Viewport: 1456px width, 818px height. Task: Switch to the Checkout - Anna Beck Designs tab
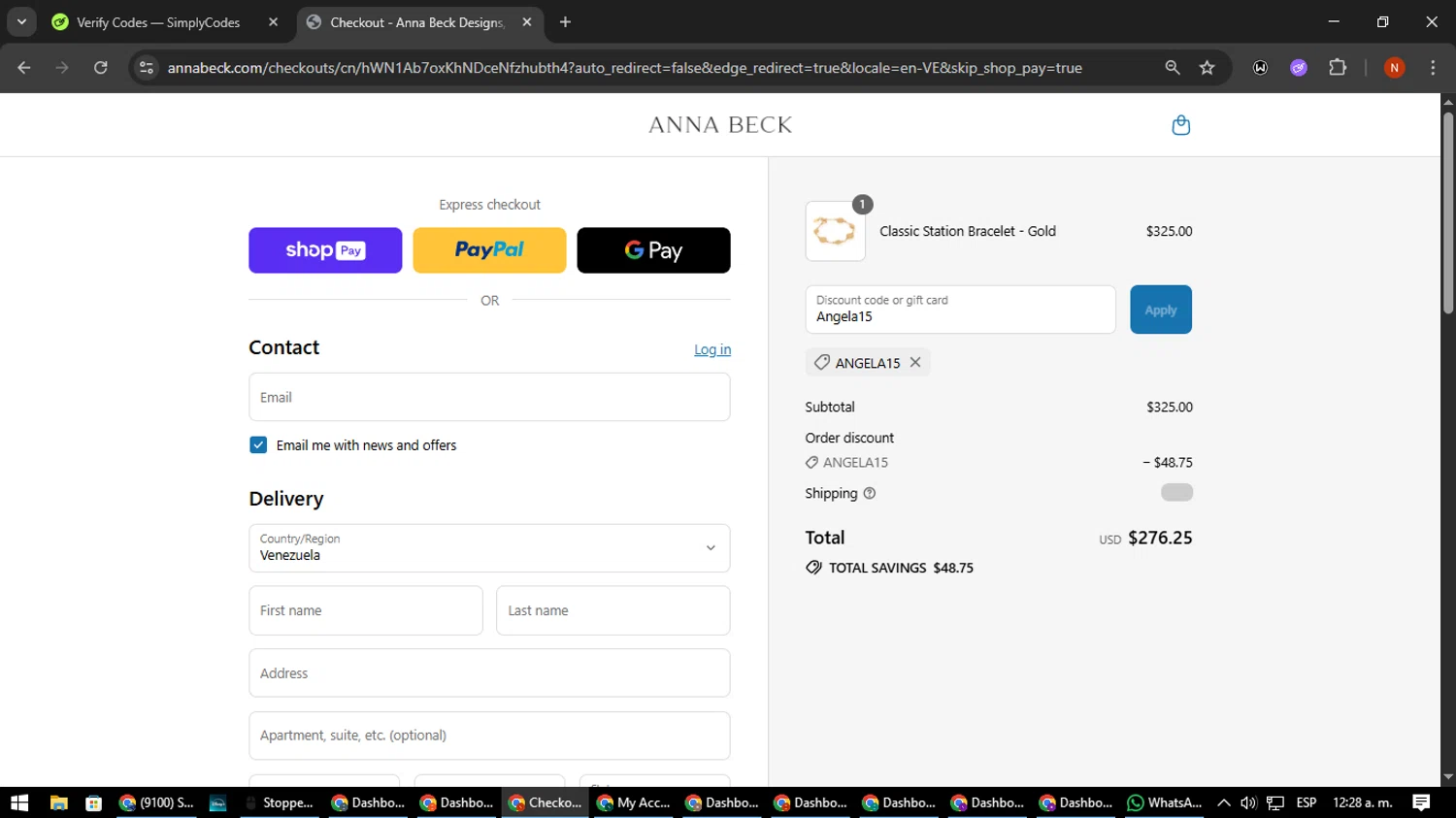[417, 22]
